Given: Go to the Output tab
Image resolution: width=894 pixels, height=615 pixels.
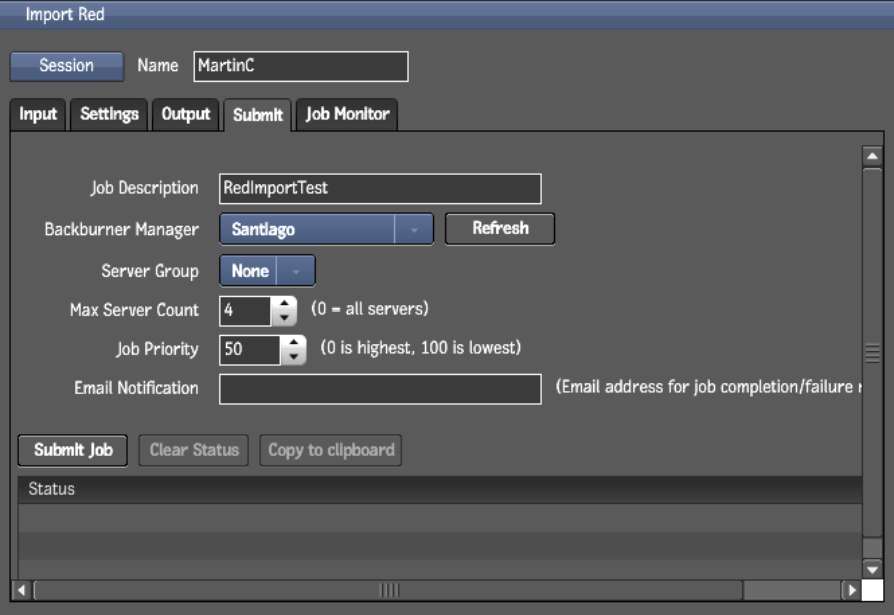Looking at the screenshot, I should pos(186,114).
